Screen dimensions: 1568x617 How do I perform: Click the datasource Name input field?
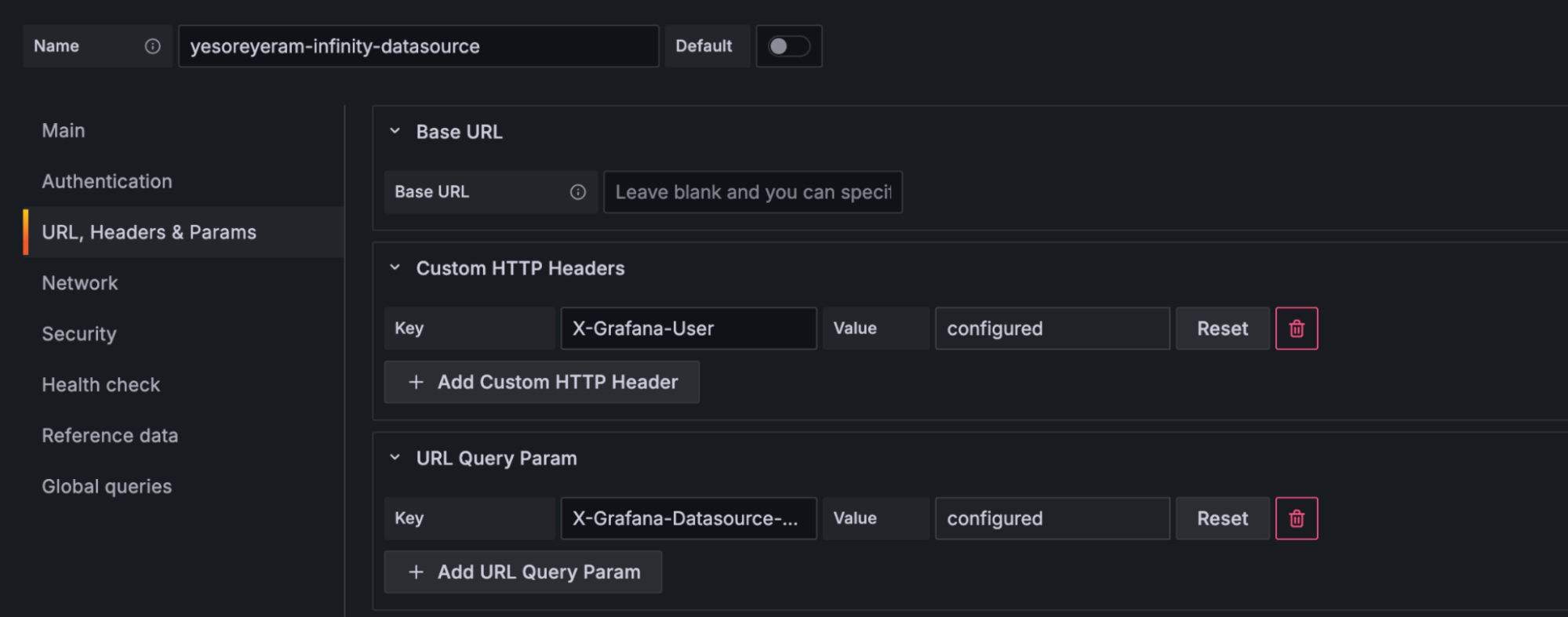pos(419,46)
